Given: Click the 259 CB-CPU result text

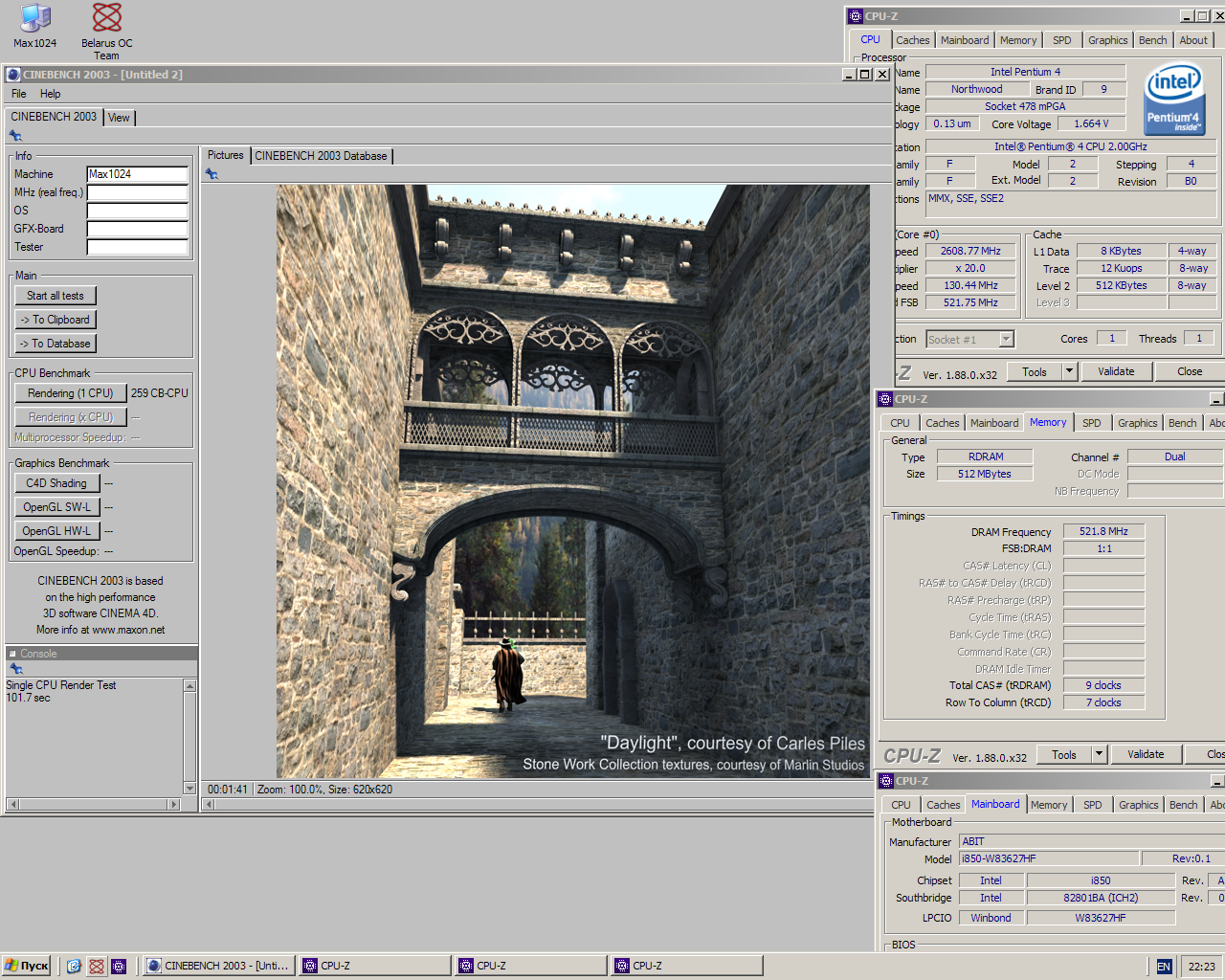Looking at the screenshot, I should 159,393.
